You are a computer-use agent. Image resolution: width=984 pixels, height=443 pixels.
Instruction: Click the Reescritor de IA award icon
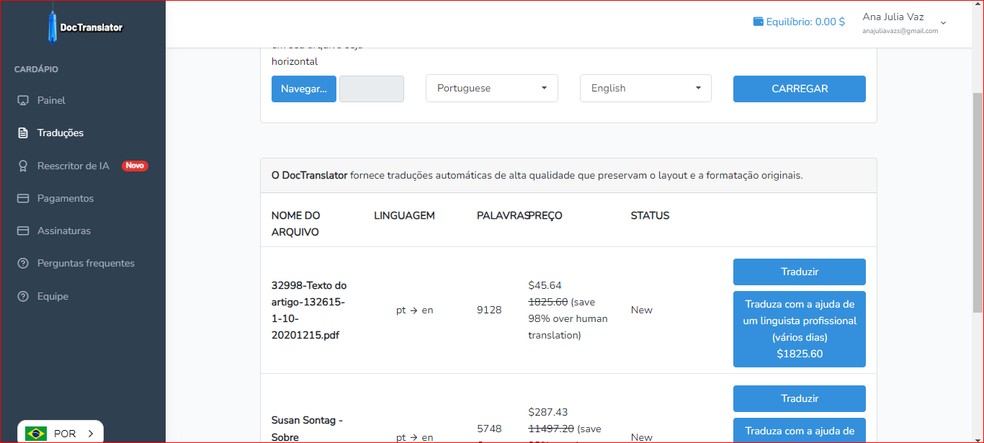(23, 166)
